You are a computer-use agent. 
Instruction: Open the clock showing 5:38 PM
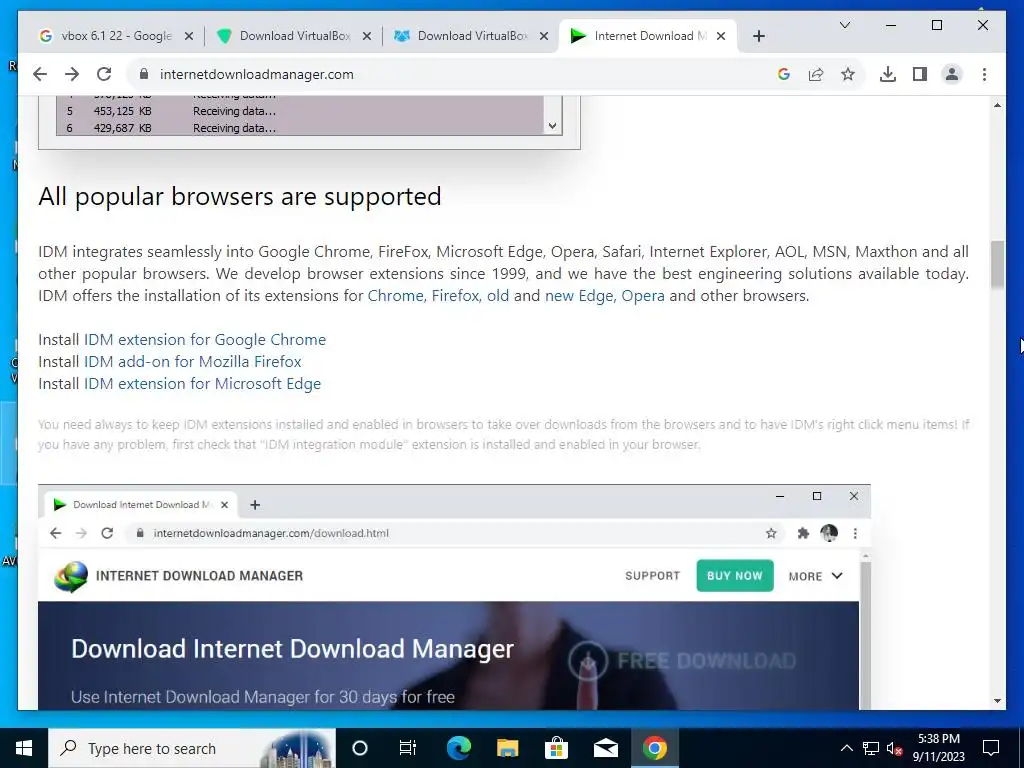tap(938, 748)
